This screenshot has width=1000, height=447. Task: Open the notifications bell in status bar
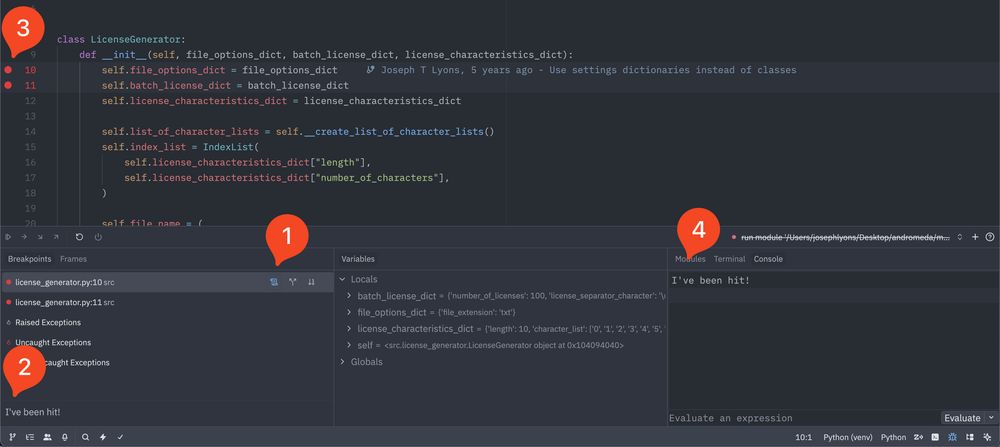point(64,437)
